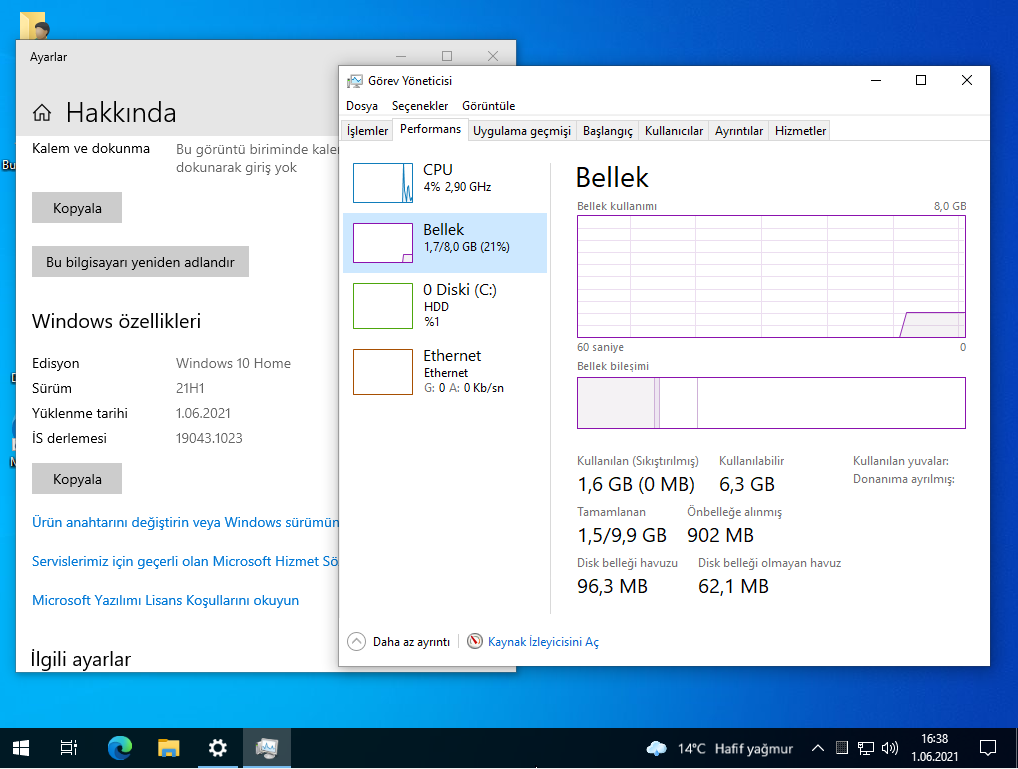Click the Bellek kullanımı usage graph

771,277
